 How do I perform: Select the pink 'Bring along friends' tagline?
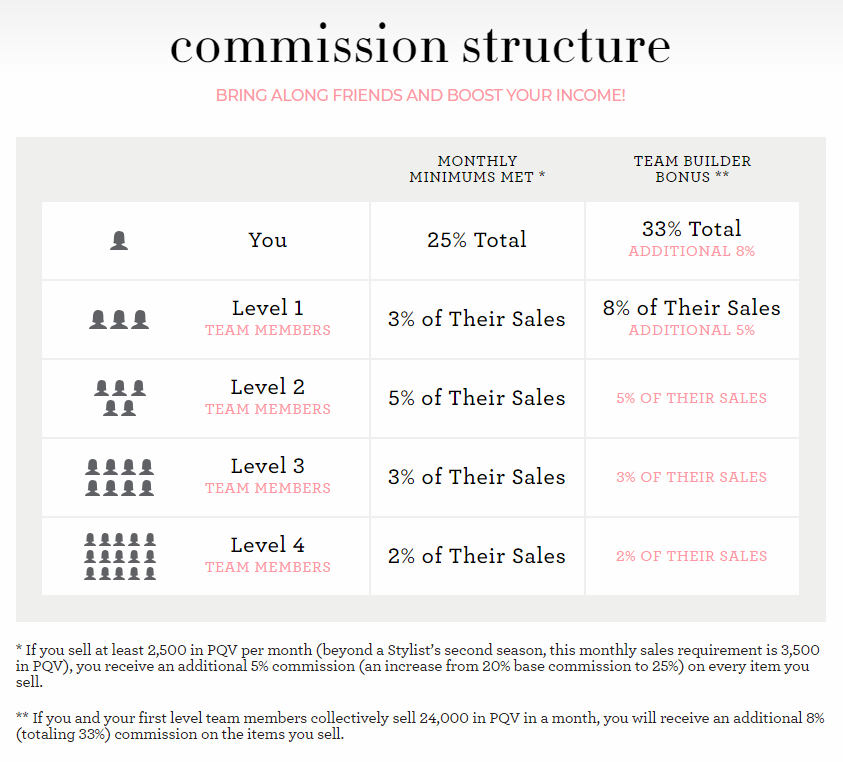pyautogui.click(x=420, y=96)
